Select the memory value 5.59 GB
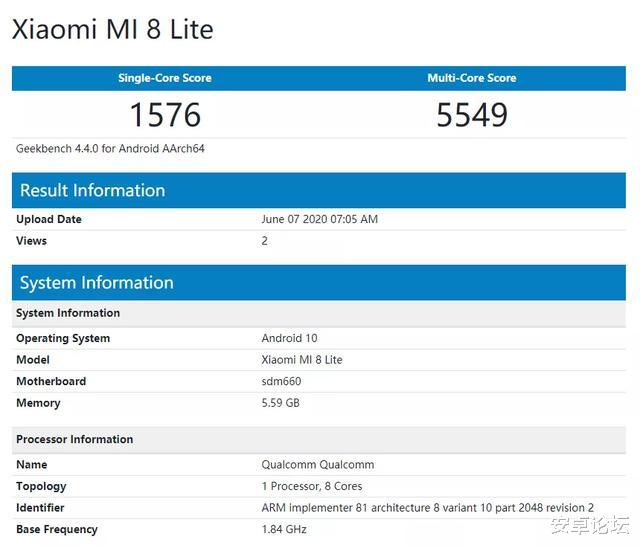The image size is (640, 548). 280,403
